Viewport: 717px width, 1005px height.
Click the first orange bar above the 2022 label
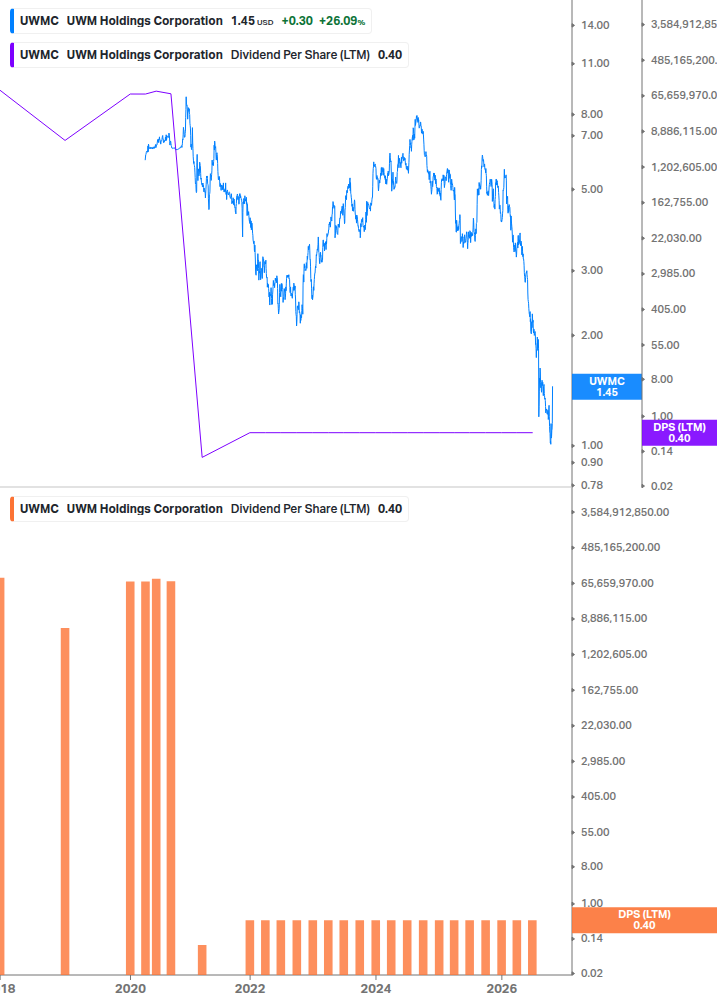pos(250,947)
